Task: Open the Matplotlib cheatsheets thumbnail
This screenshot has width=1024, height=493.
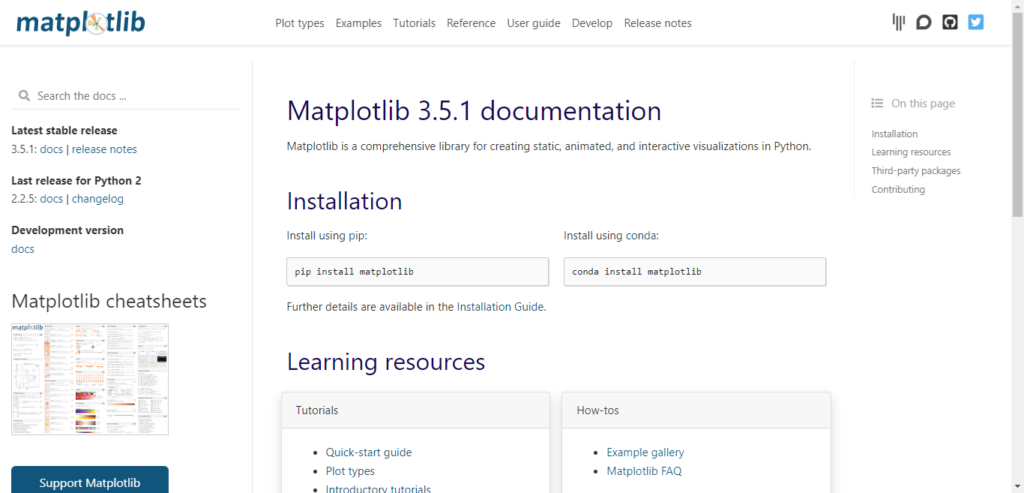Action: pos(90,379)
